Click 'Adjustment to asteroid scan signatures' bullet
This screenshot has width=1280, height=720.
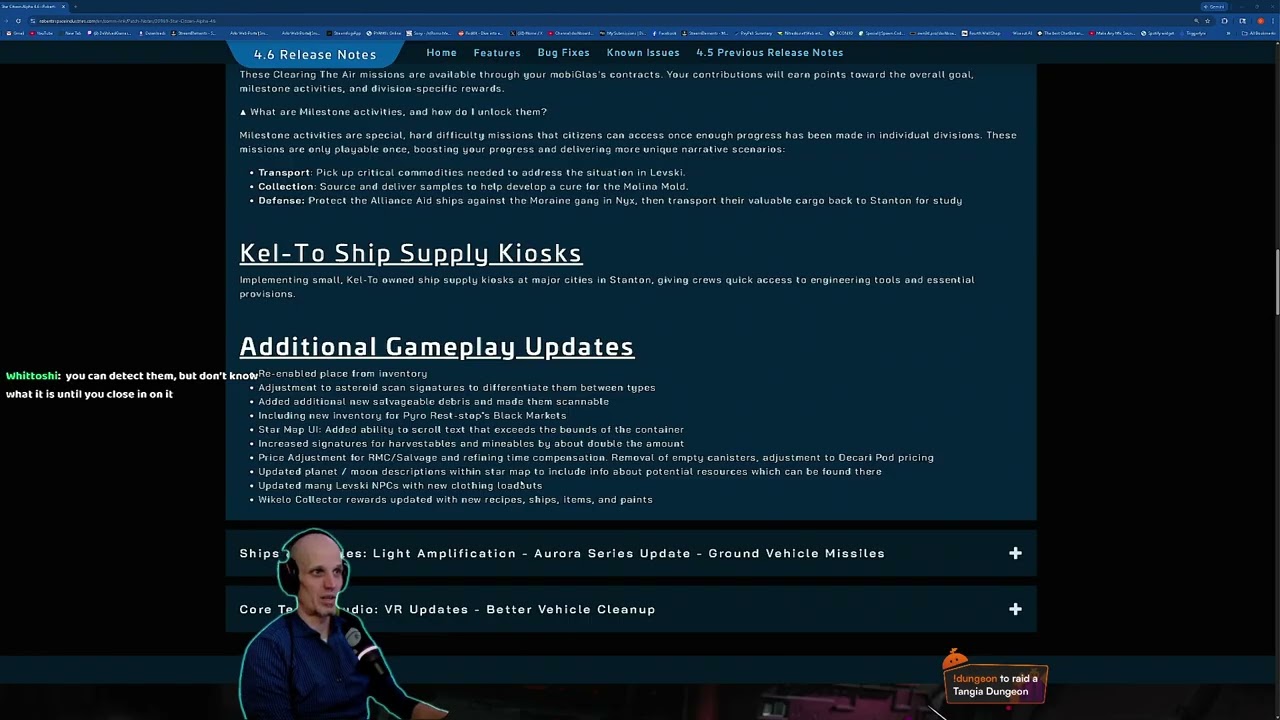pos(457,388)
